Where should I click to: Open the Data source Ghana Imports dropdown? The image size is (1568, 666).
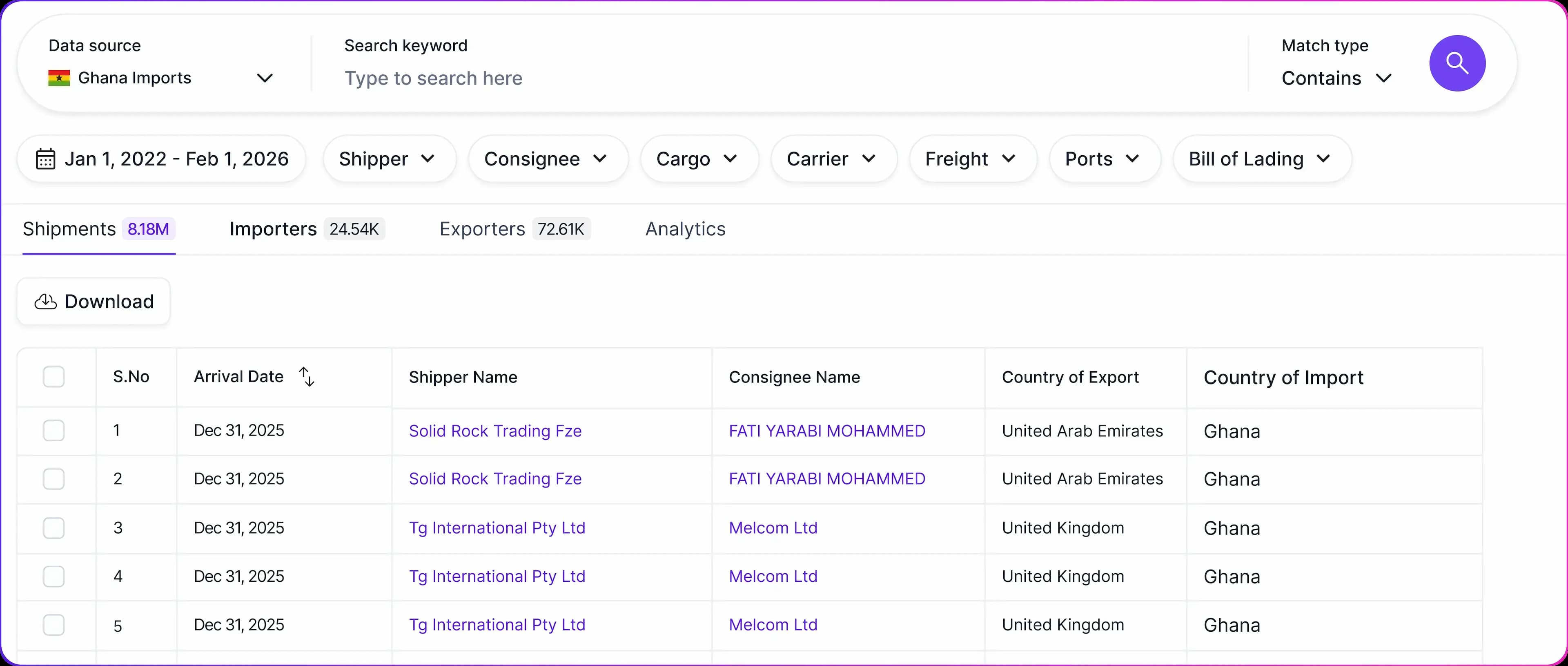(161, 78)
